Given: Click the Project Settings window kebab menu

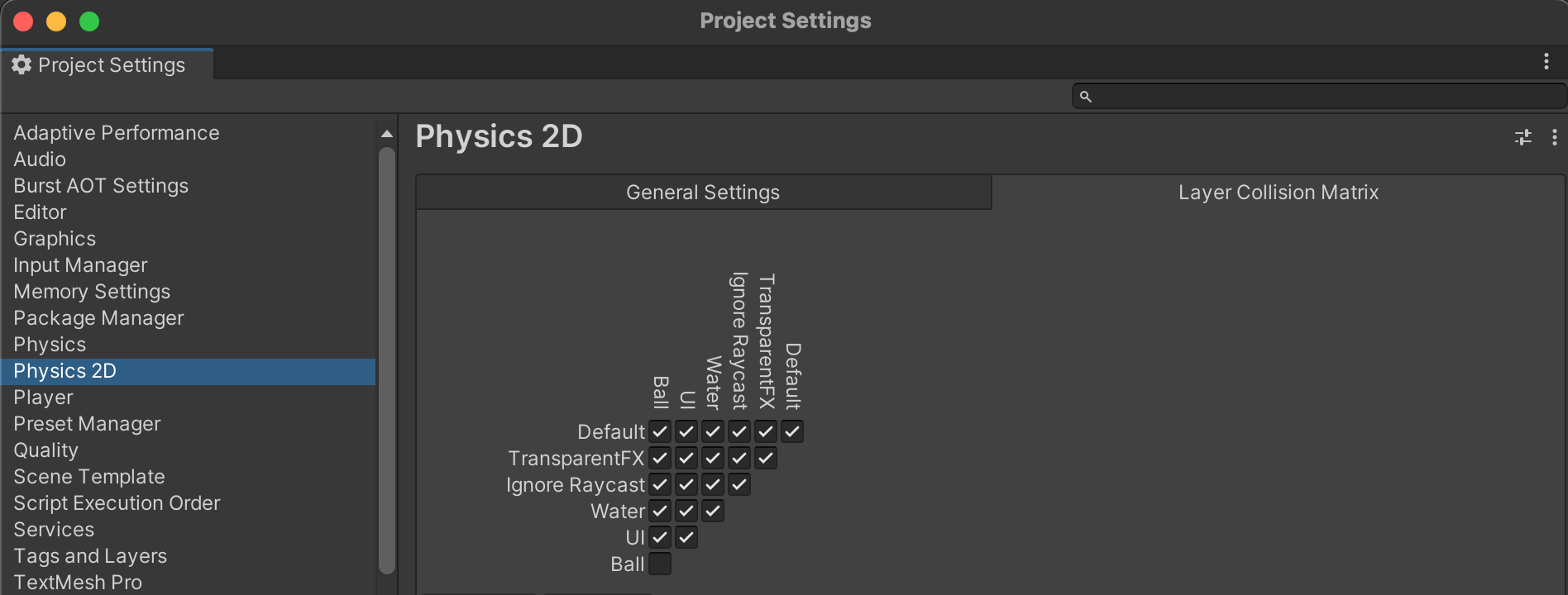Looking at the screenshot, I should click(1546, 62).
